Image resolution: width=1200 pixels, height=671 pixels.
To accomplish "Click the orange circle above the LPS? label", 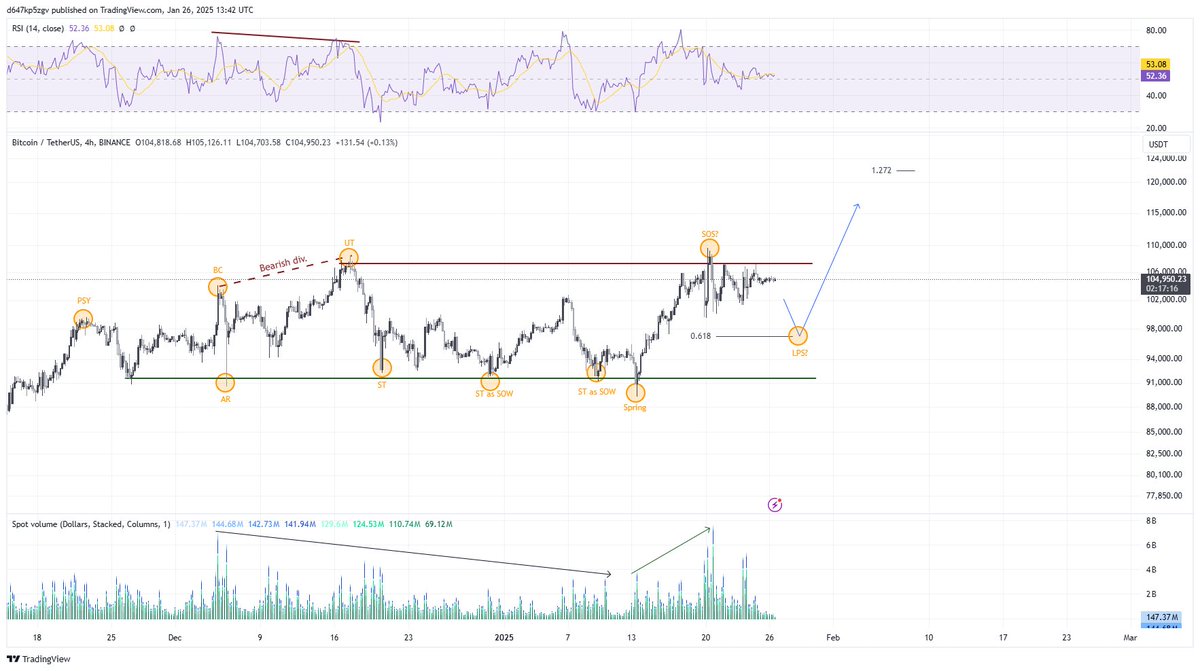I will coord(798,336).
